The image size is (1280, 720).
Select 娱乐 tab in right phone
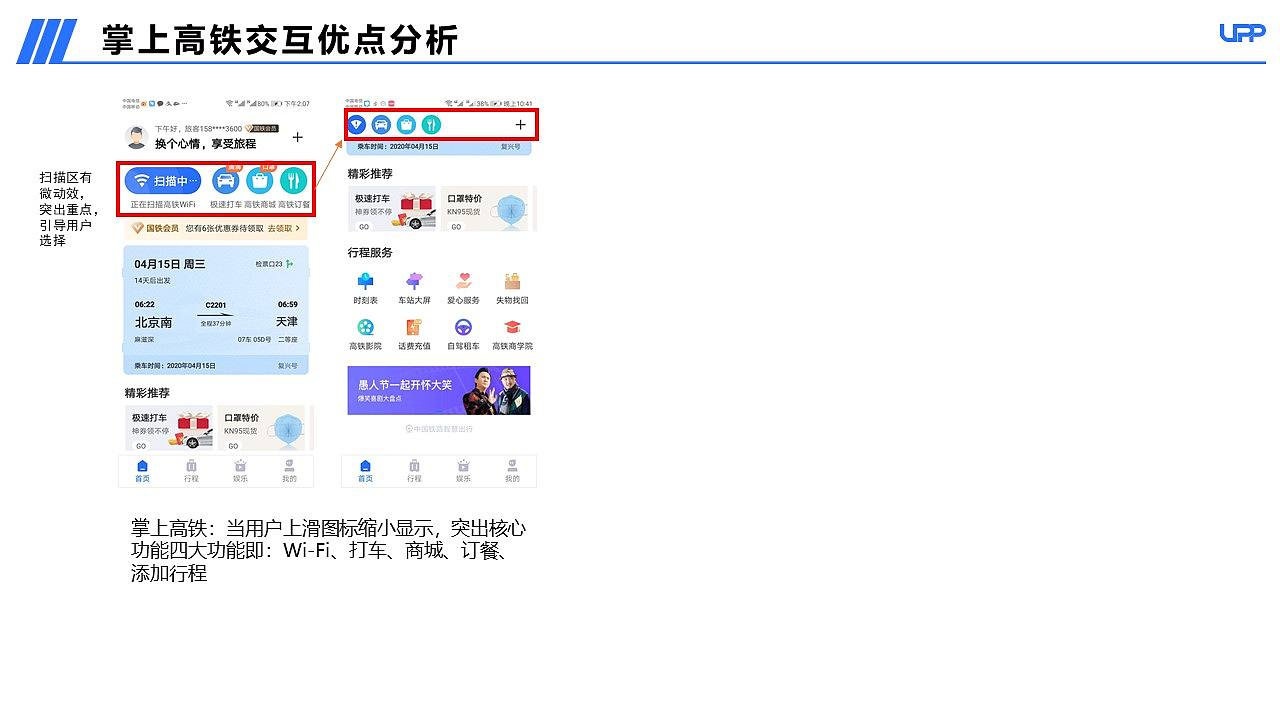(463, 471)
